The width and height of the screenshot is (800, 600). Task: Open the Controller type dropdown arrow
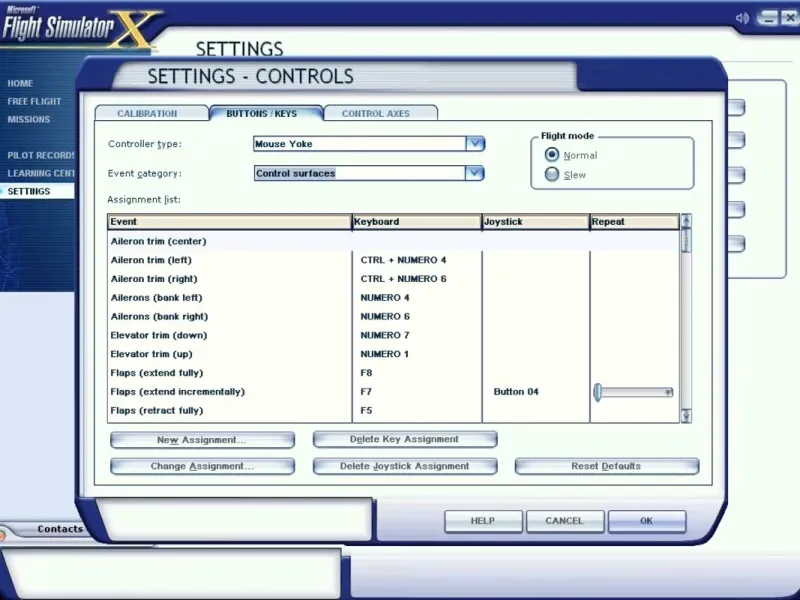point(475,144)
